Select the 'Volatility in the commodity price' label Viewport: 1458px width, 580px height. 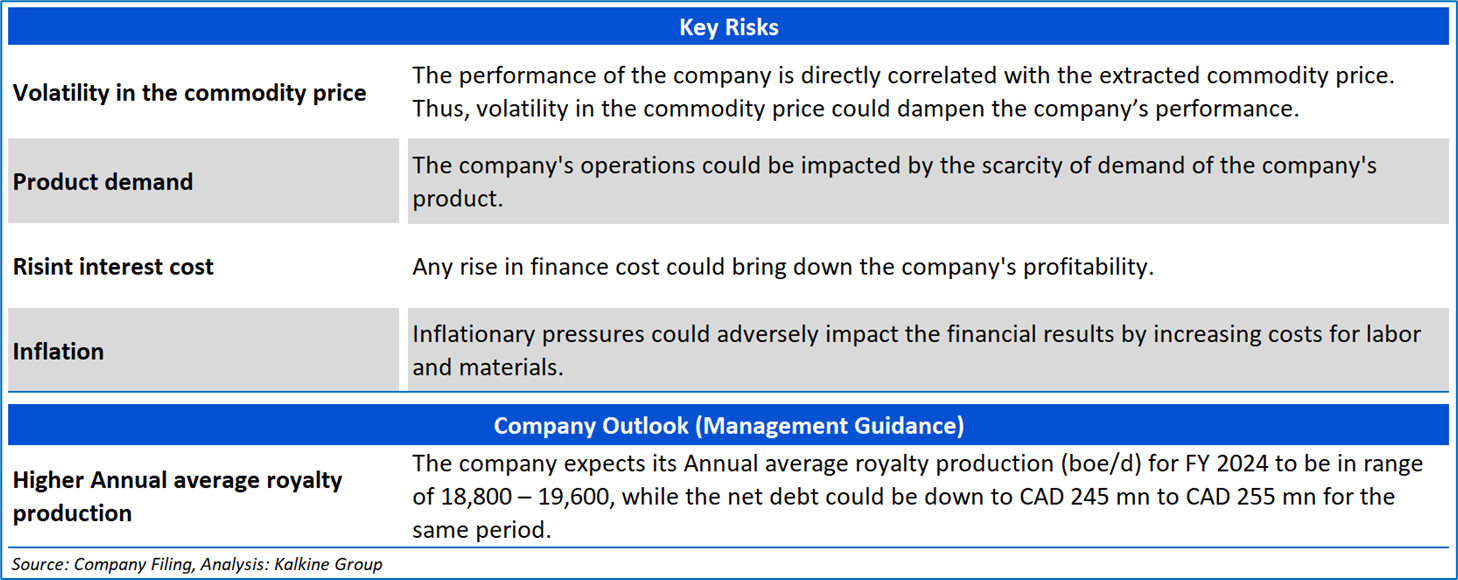(189, 93)
